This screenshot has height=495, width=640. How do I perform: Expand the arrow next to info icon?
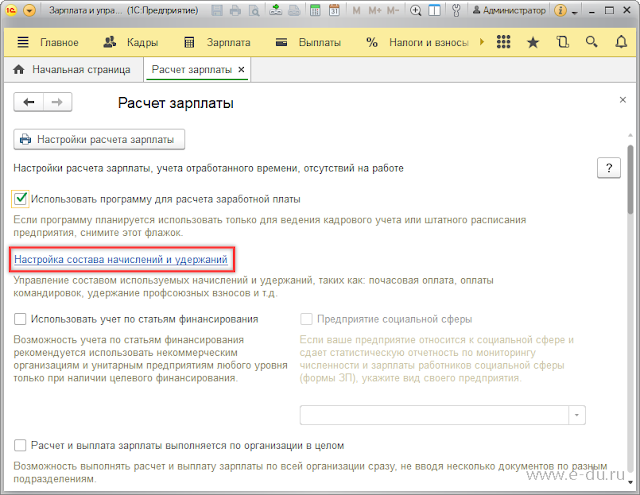[x=575, y=13]
